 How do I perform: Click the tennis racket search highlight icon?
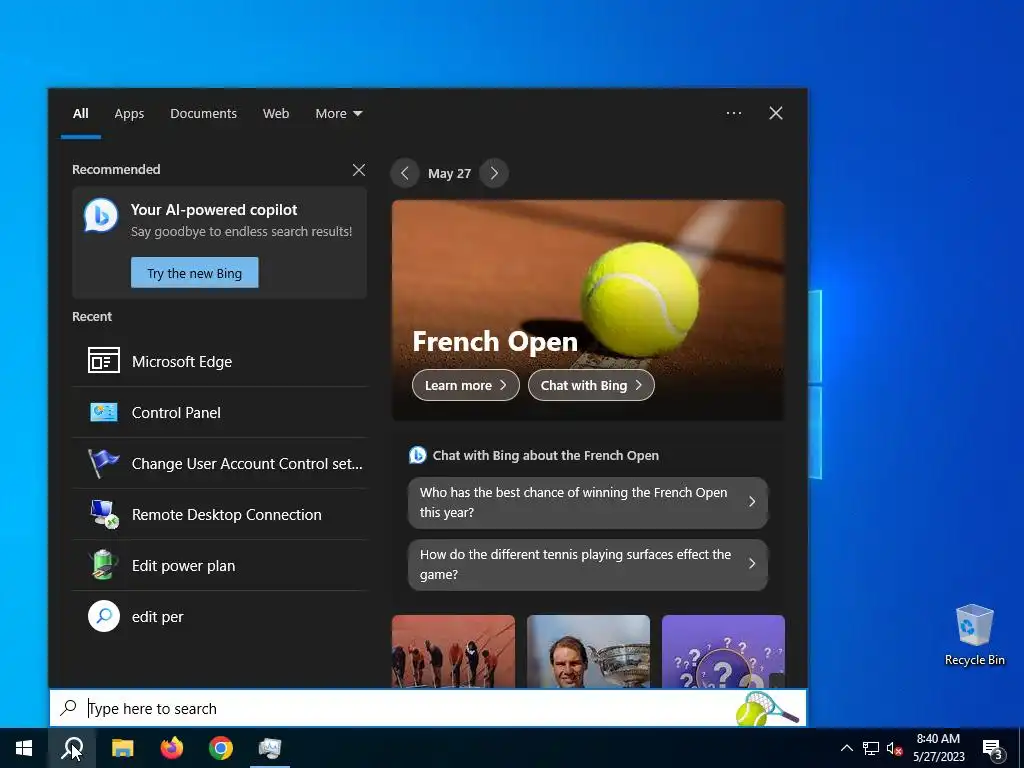point(767,708)
